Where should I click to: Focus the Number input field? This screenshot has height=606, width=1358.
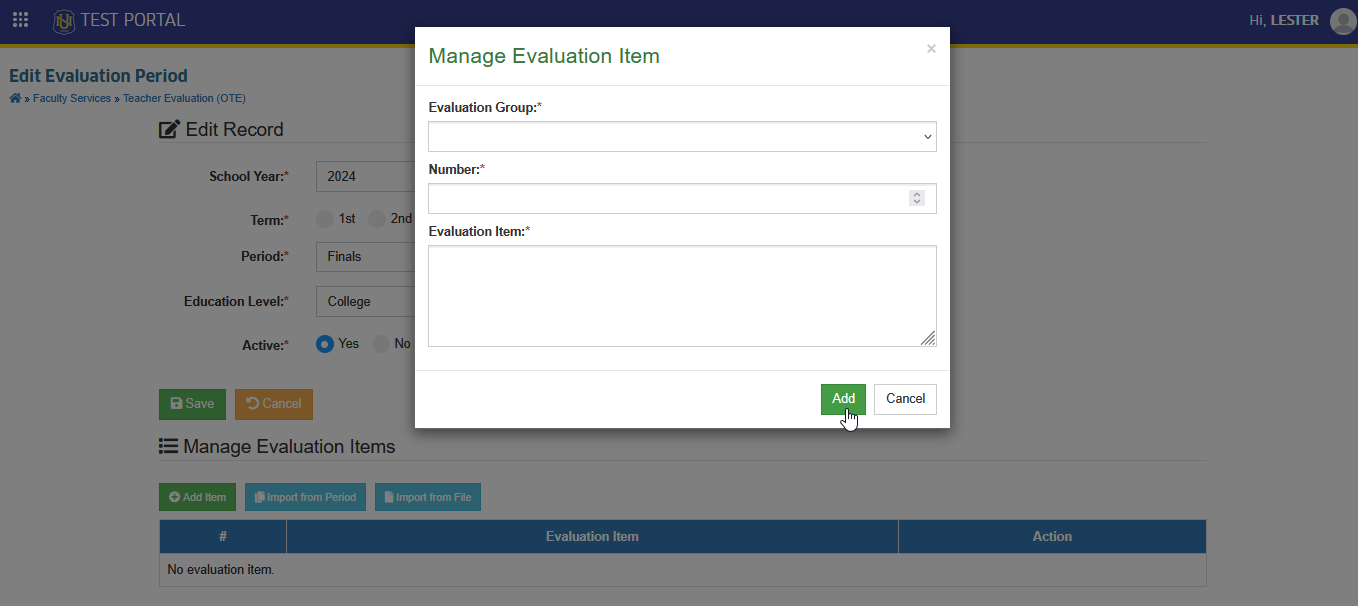(x=682, y=198)
